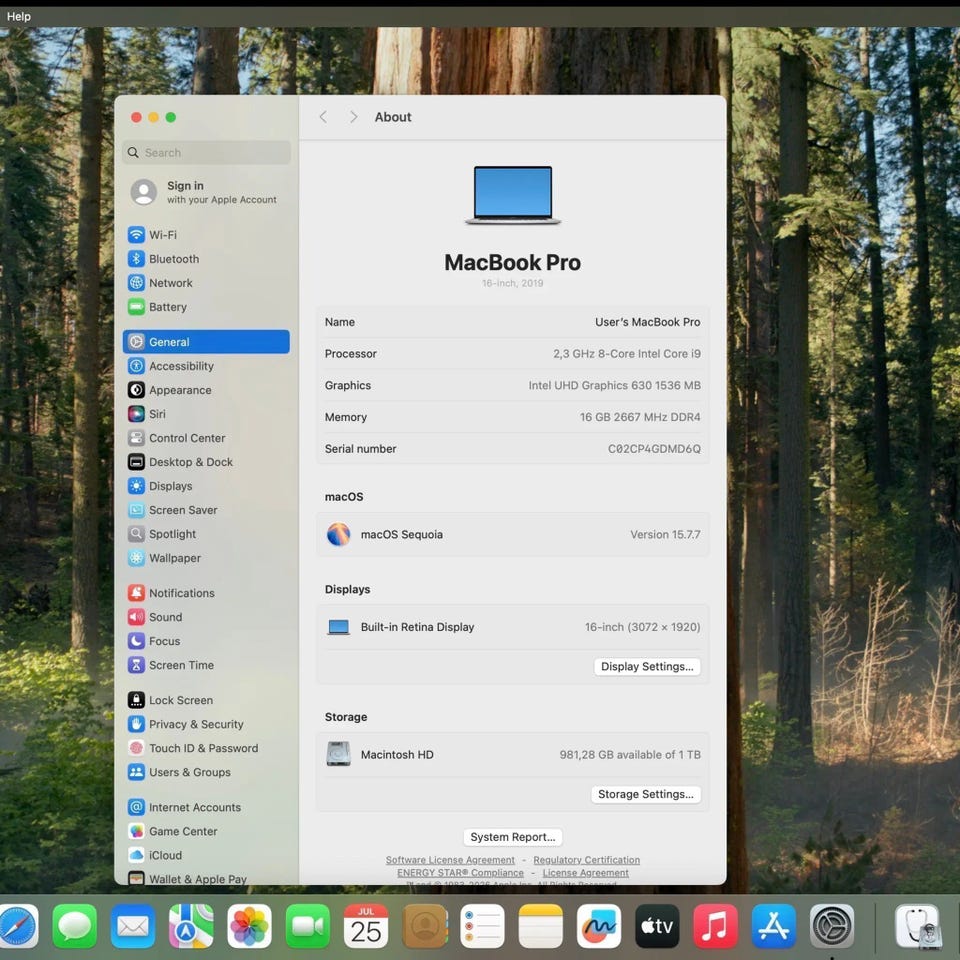Open Focus settings

(x=206, y=641)
